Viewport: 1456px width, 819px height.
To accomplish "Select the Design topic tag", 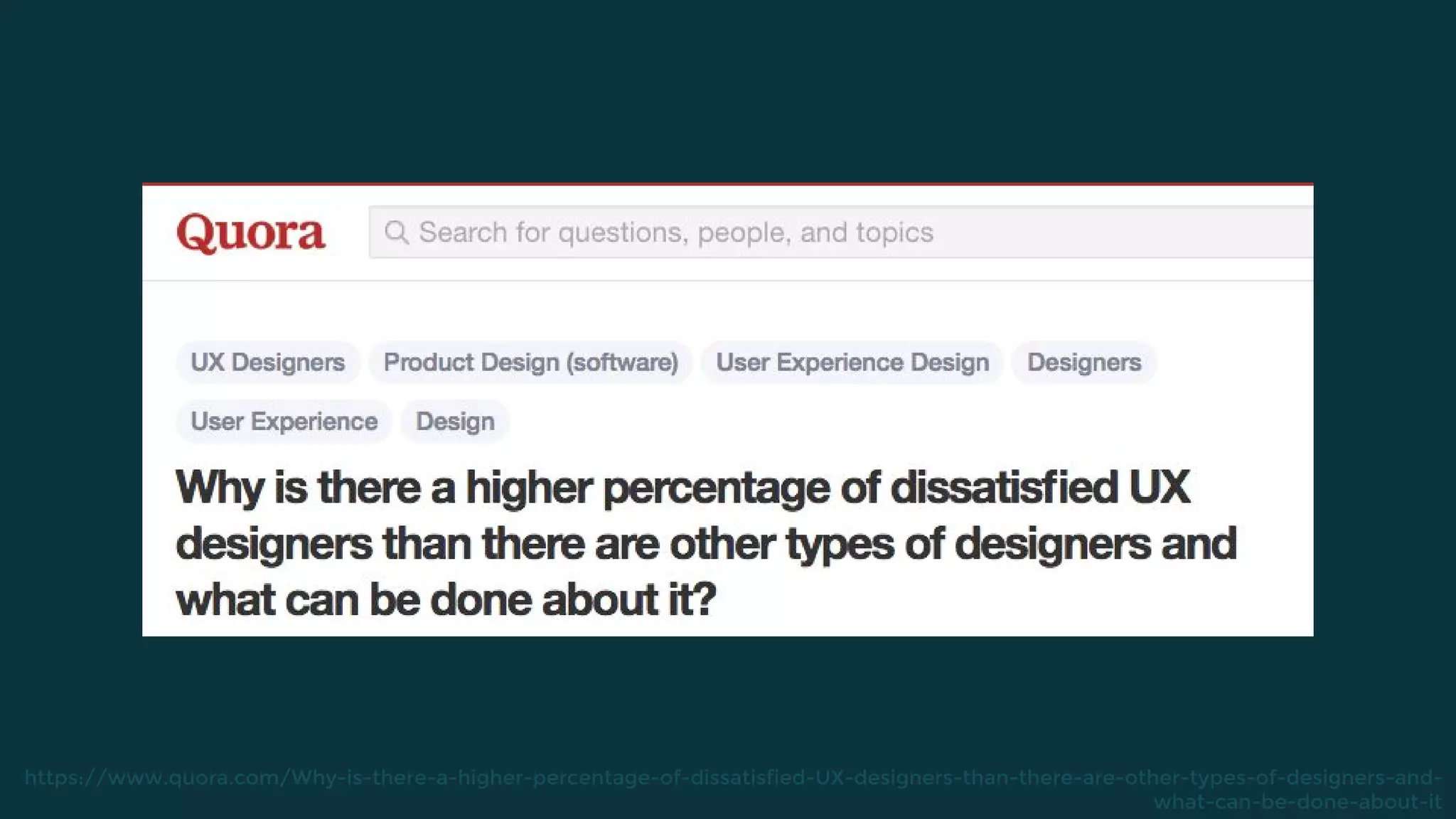I will (455, 422).
